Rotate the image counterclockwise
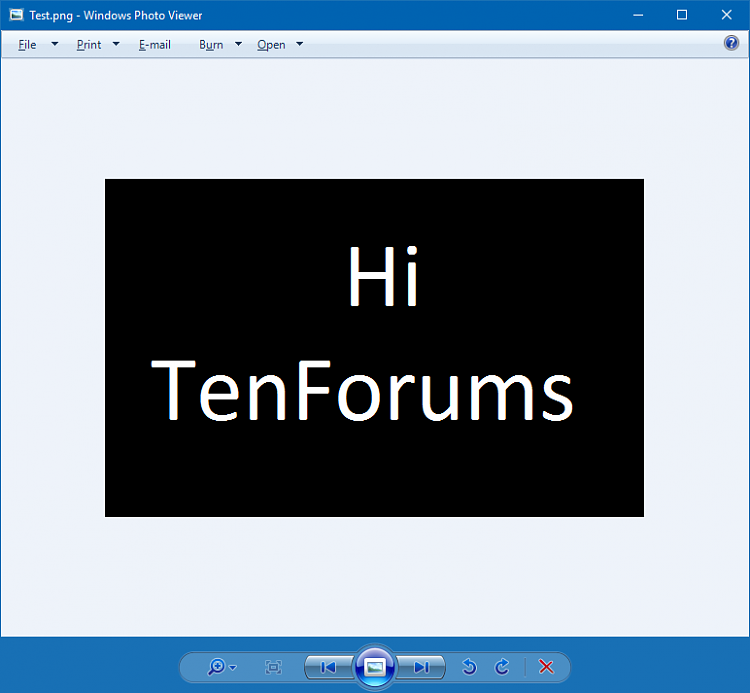The width and height of the screenshot is (750, 693). pos(469,667)
